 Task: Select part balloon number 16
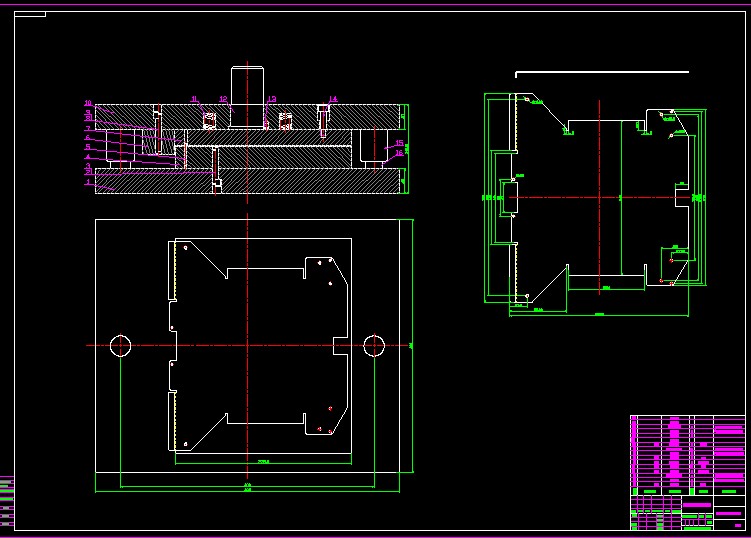pos(399,153)
